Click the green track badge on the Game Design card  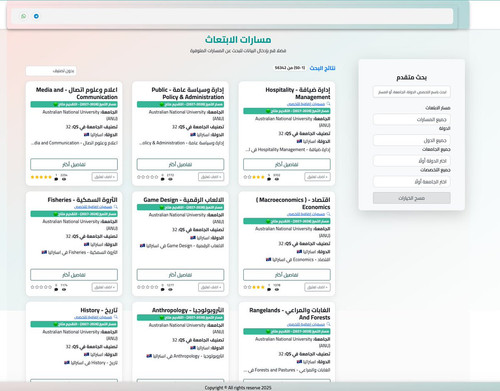tap(180, 207)
